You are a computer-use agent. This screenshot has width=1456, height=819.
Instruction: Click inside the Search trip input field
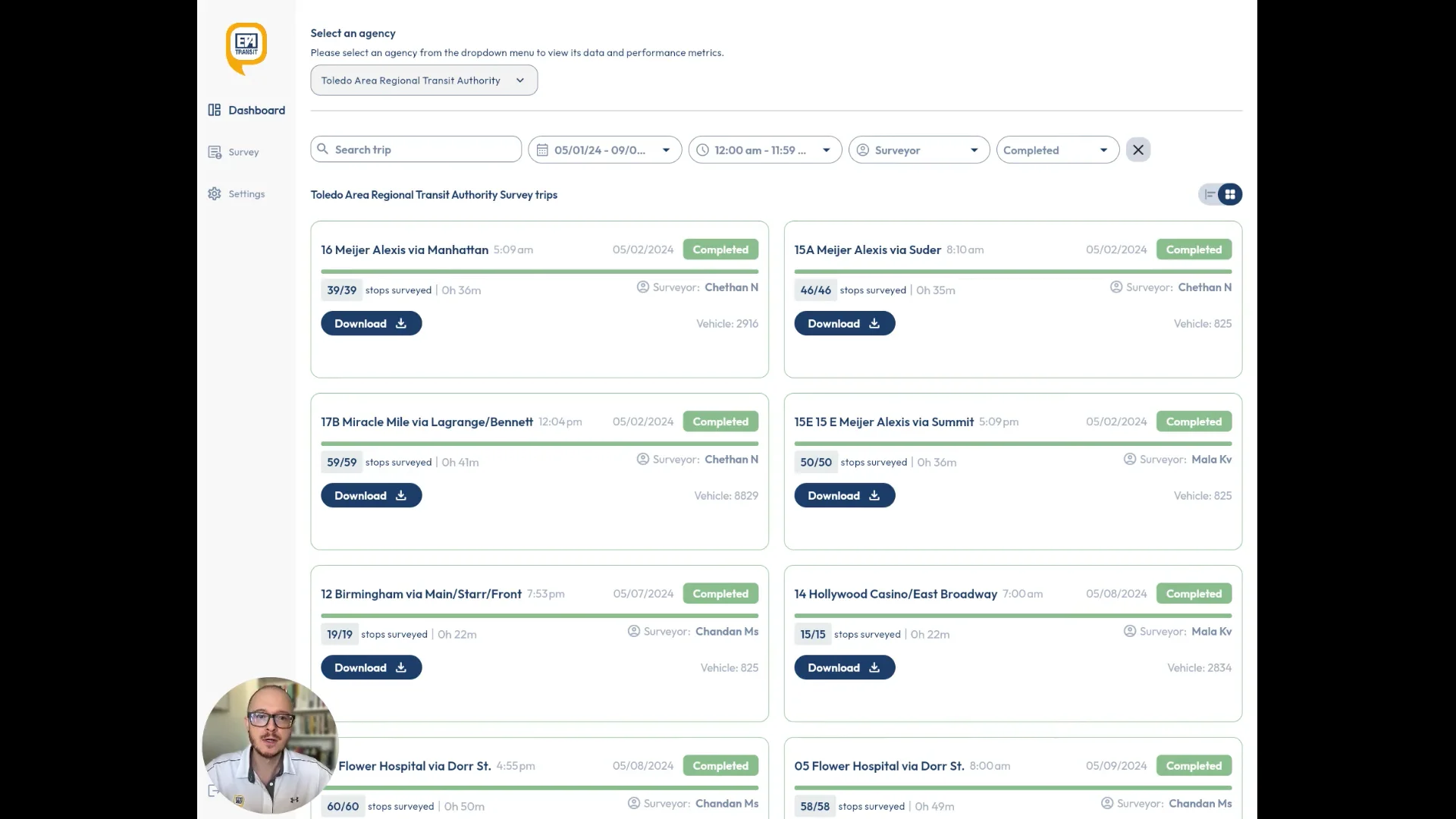pos(416,149)
